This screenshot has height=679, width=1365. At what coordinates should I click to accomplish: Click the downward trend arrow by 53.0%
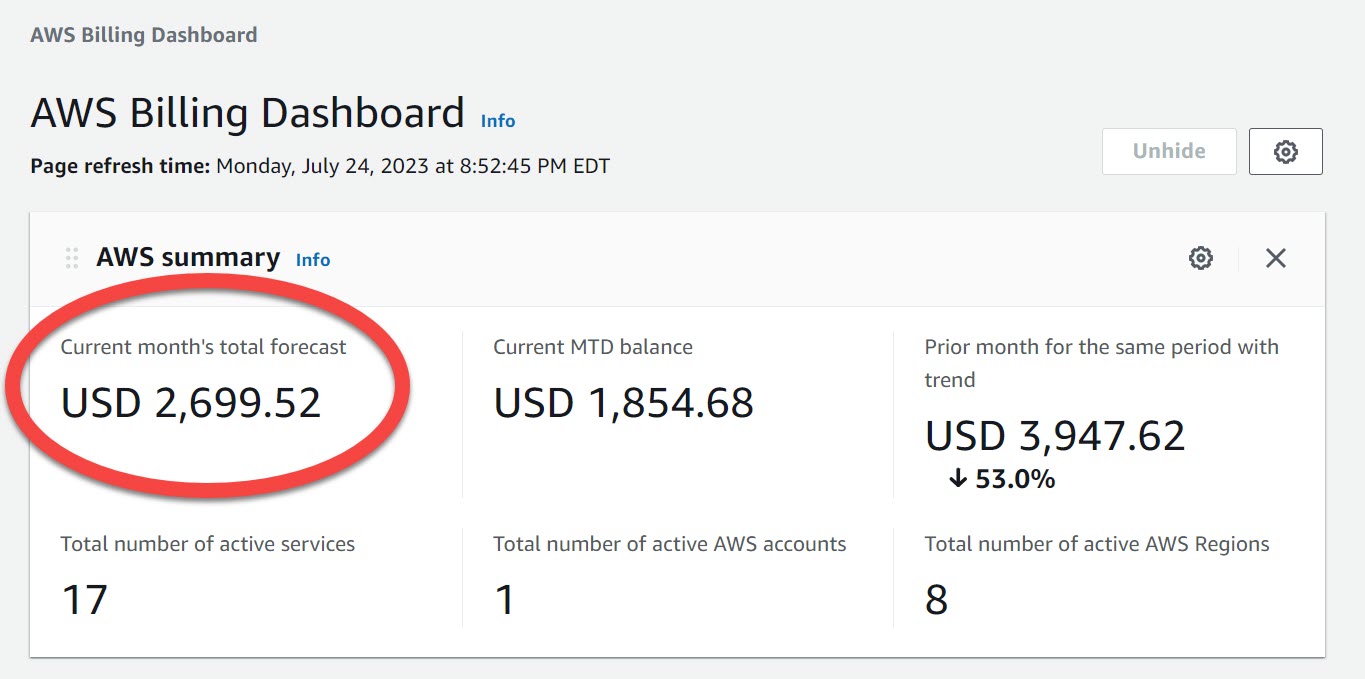(957, 479)
